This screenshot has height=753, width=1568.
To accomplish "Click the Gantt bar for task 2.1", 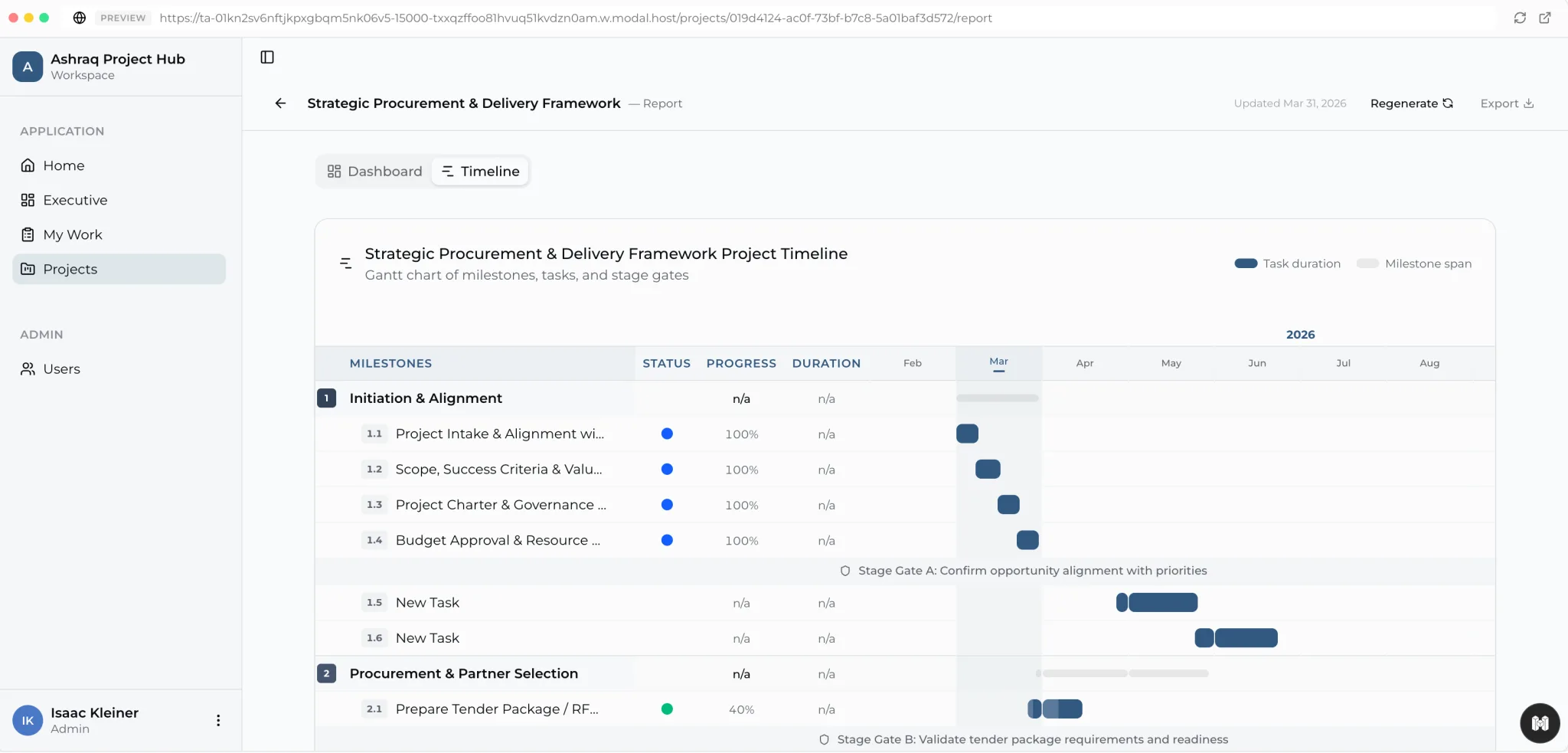I will click(x=1055, y=709).
